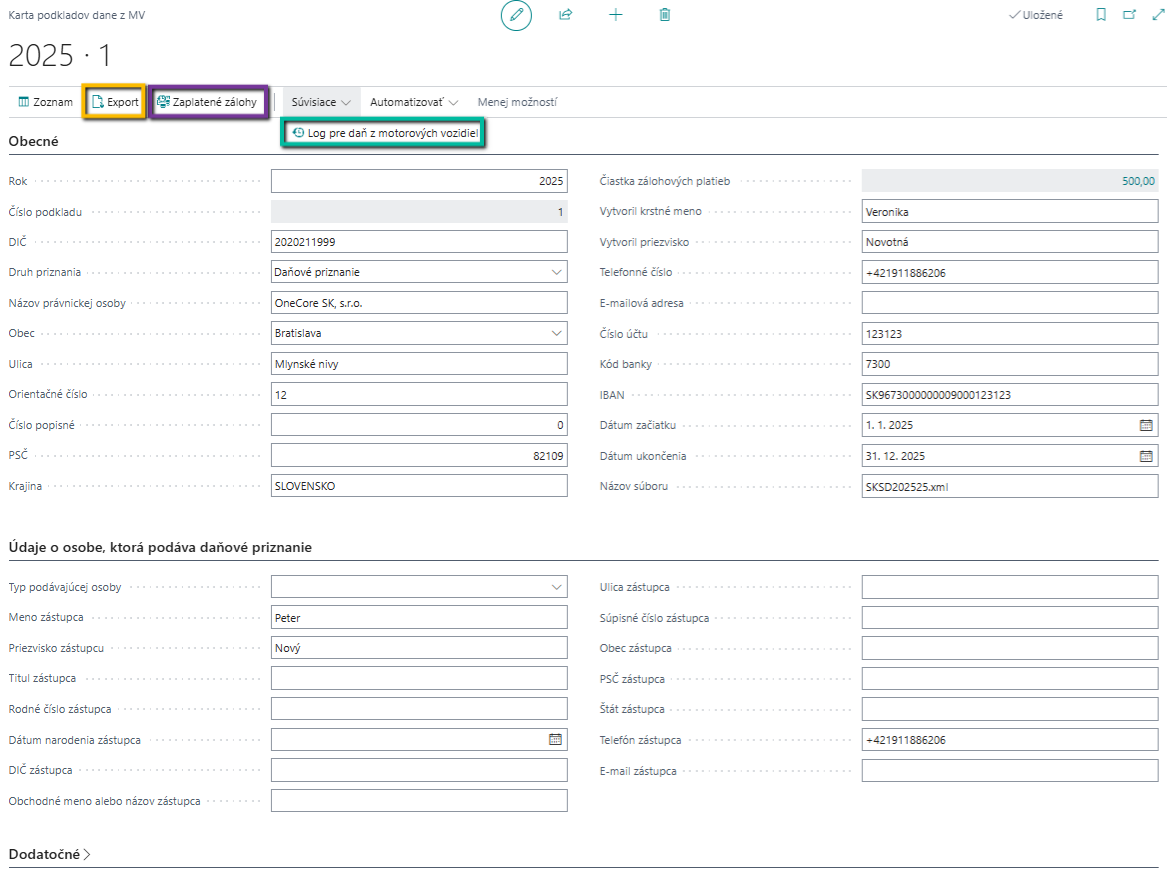
Task: Open the Automatizovať menu
Action: (x=413, y=102)
